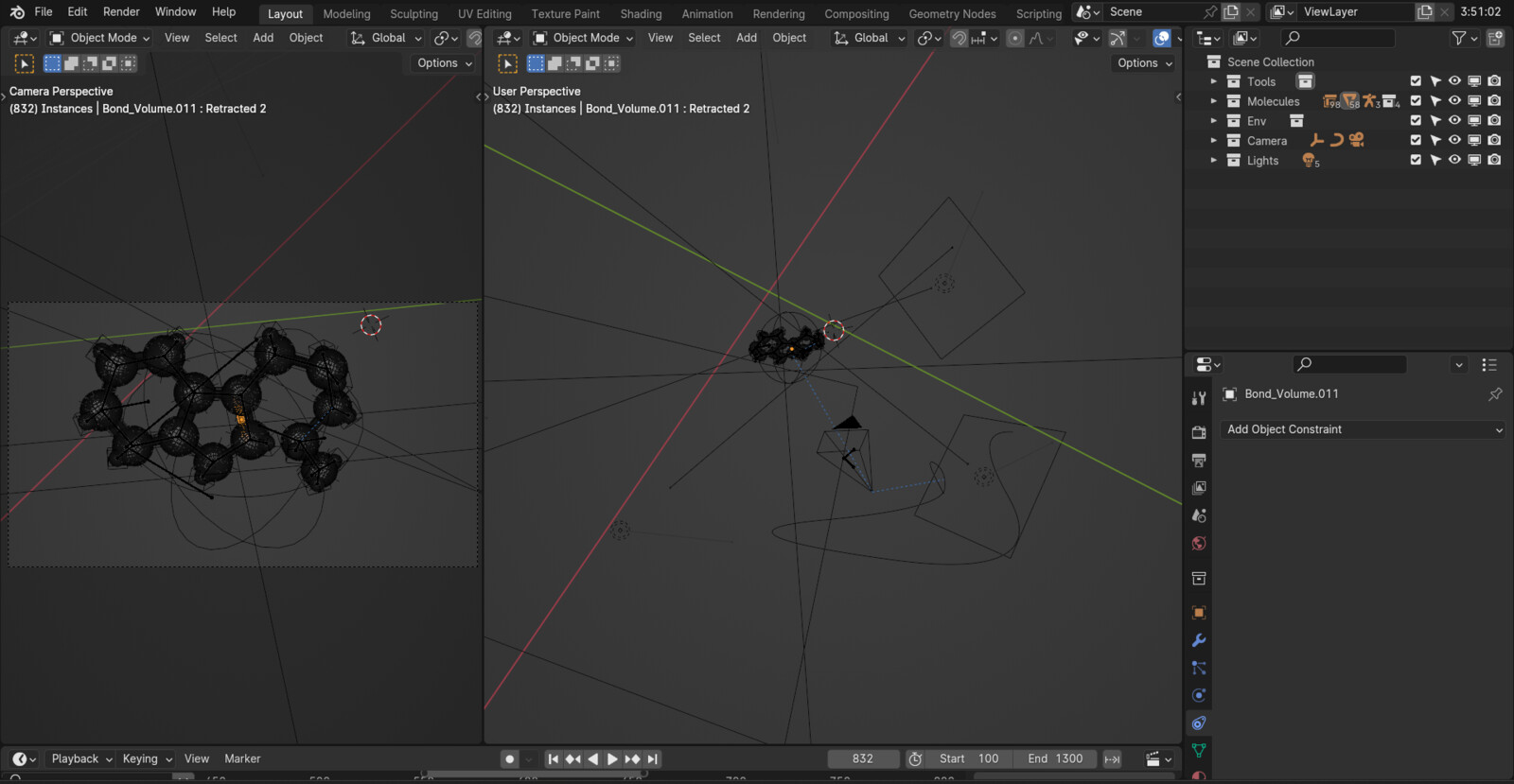Viewport: 1514px width, 784px height.
Task: Open the Tool properties tab
Action: [x=1199, y=398]
